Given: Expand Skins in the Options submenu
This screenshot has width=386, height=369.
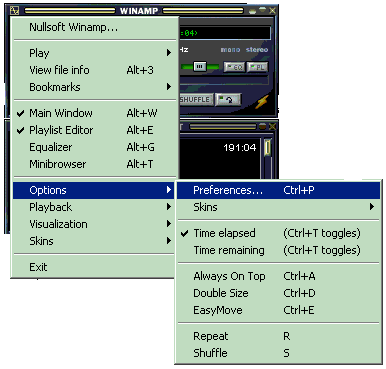Looking at the screenshot, I should tap(278, 207).
